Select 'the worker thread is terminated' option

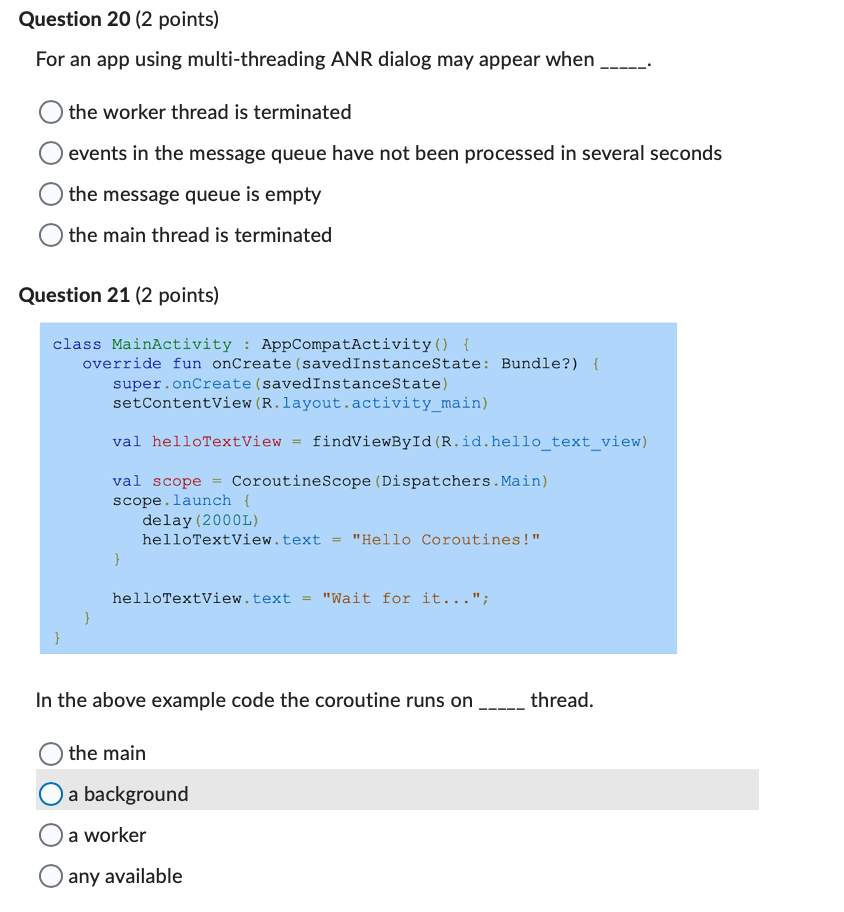(50, 112)
